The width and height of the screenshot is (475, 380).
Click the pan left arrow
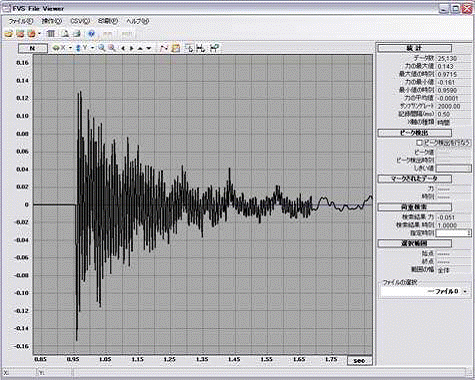(x=123, y=49)
